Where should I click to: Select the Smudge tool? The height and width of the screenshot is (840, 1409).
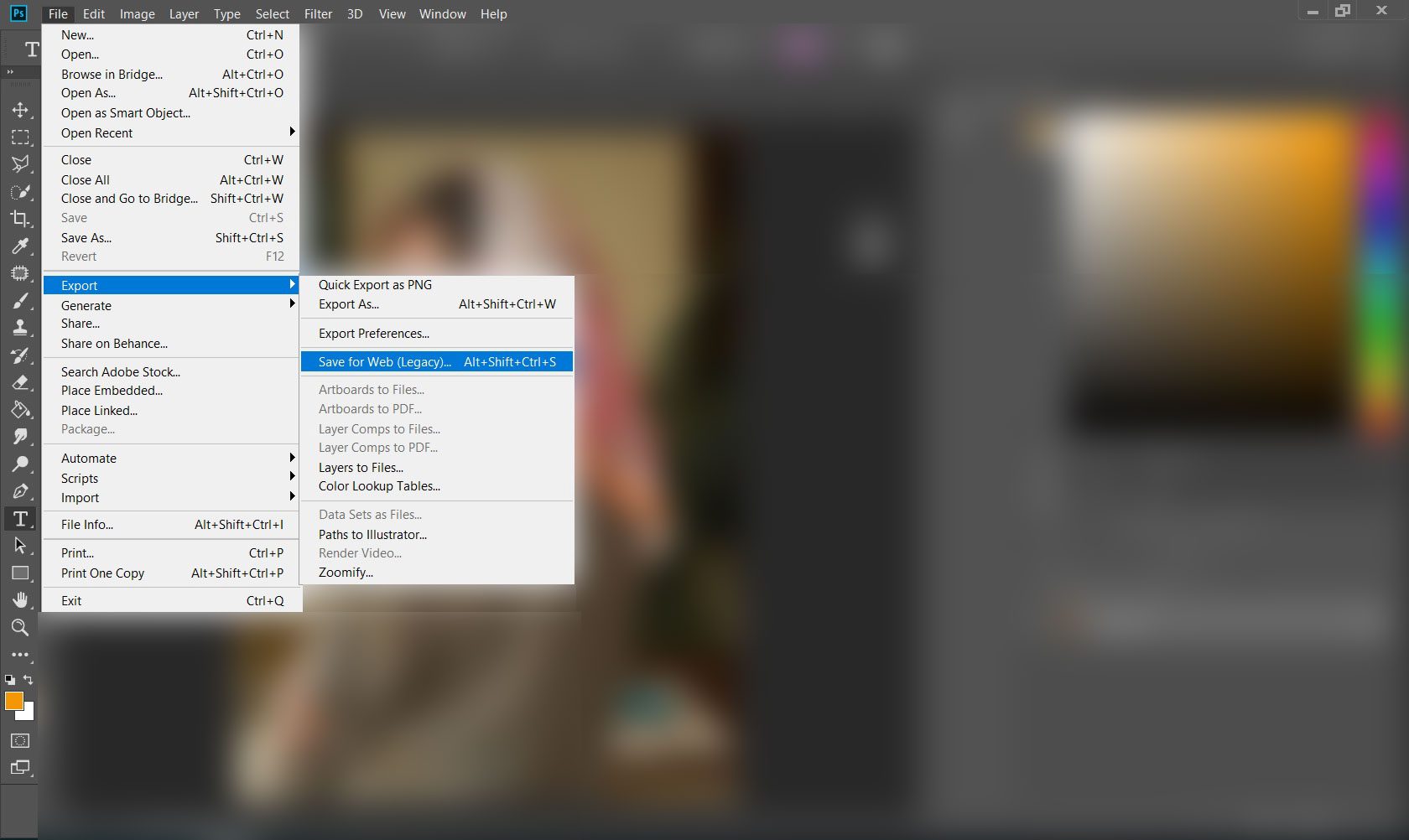20,437
